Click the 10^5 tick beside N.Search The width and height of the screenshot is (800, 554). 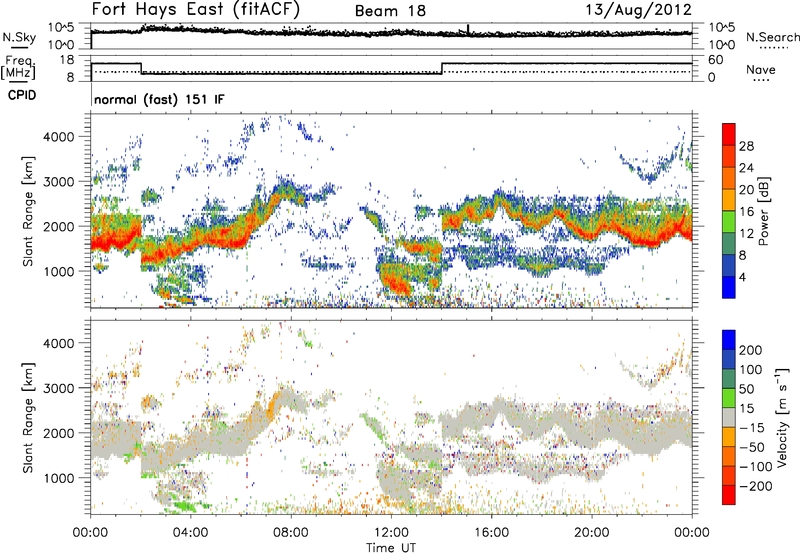point(722,28)
